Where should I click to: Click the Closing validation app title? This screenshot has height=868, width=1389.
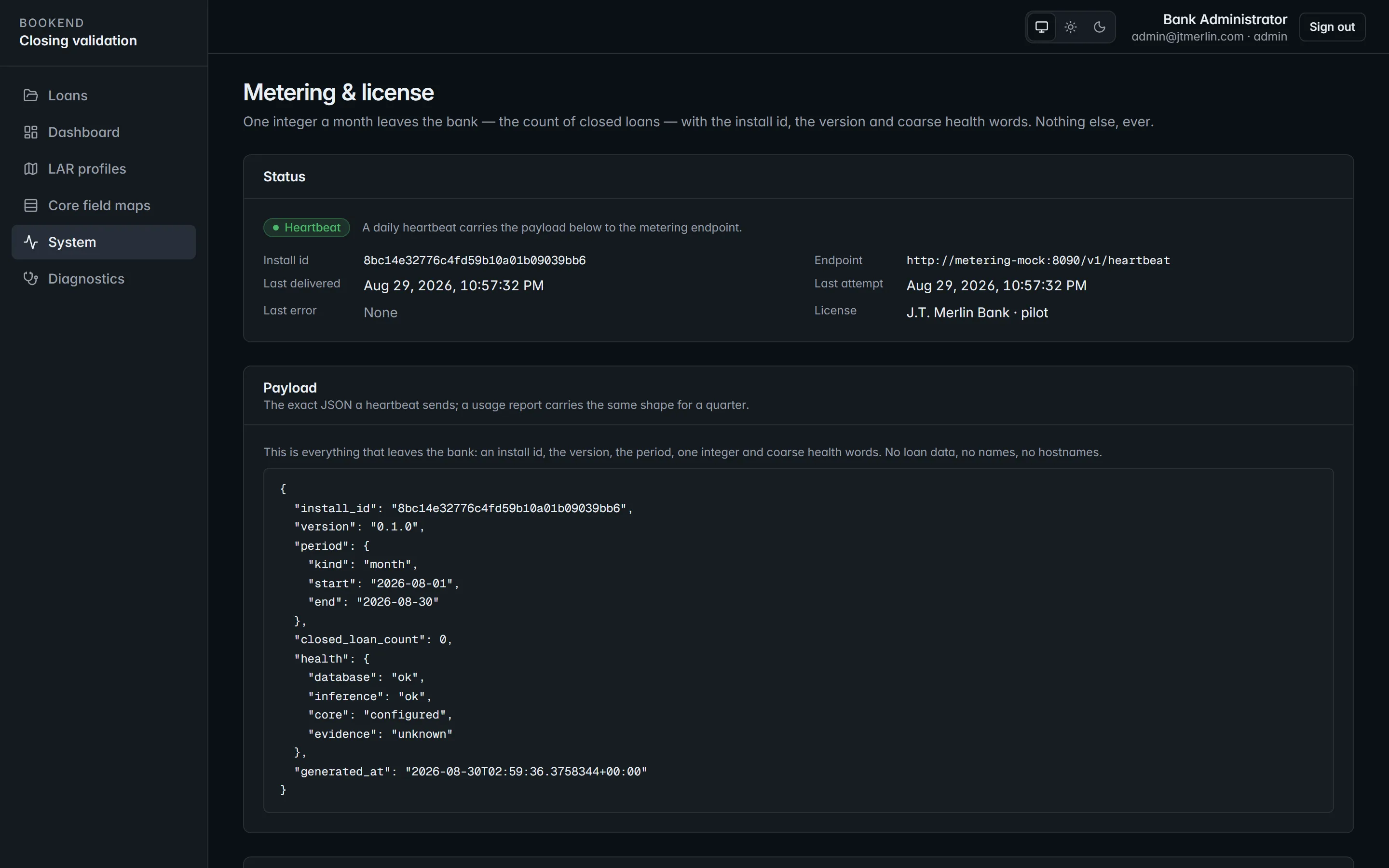pos(78,41)
